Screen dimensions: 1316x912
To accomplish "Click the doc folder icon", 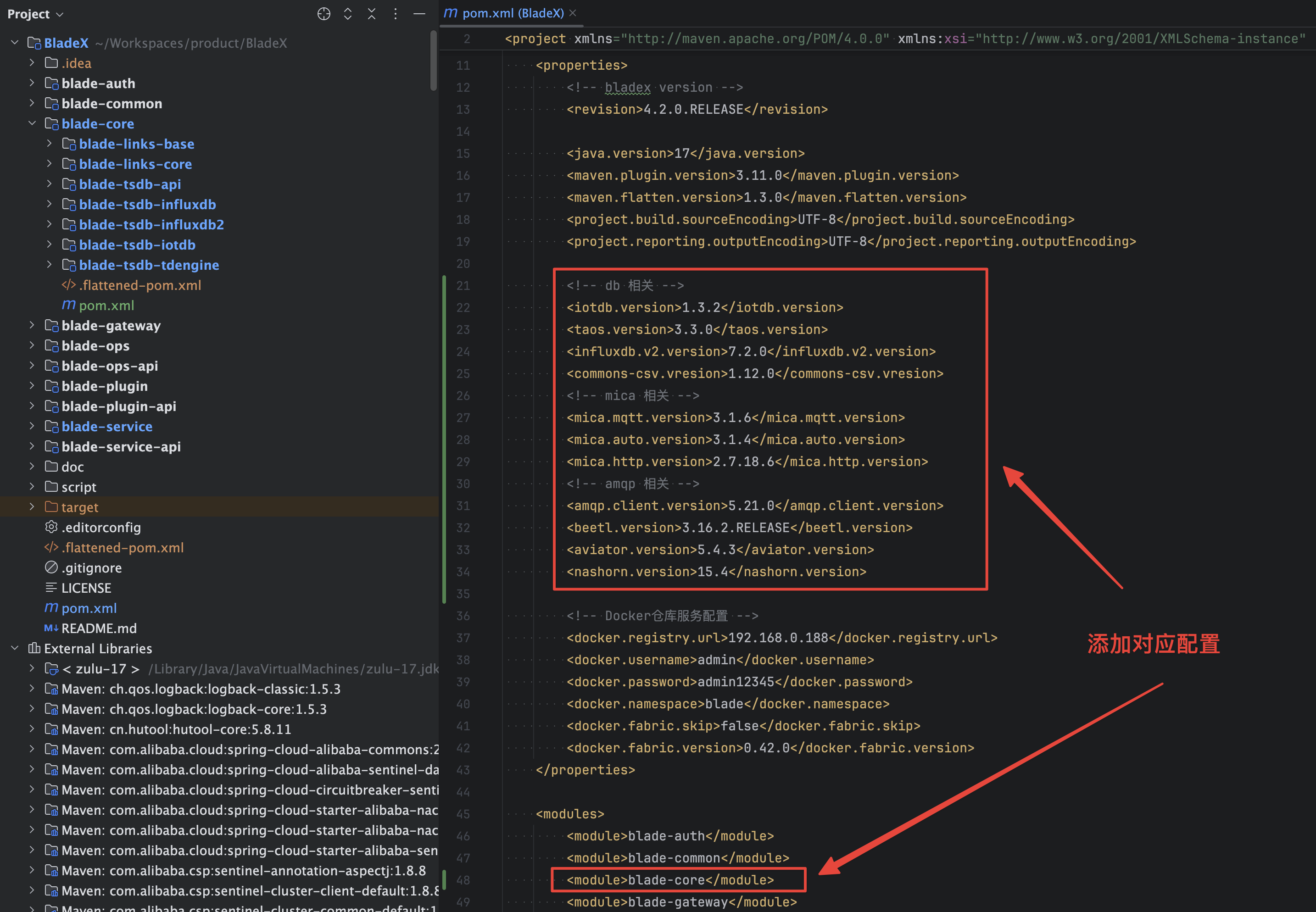I will [x=51, y=466].
